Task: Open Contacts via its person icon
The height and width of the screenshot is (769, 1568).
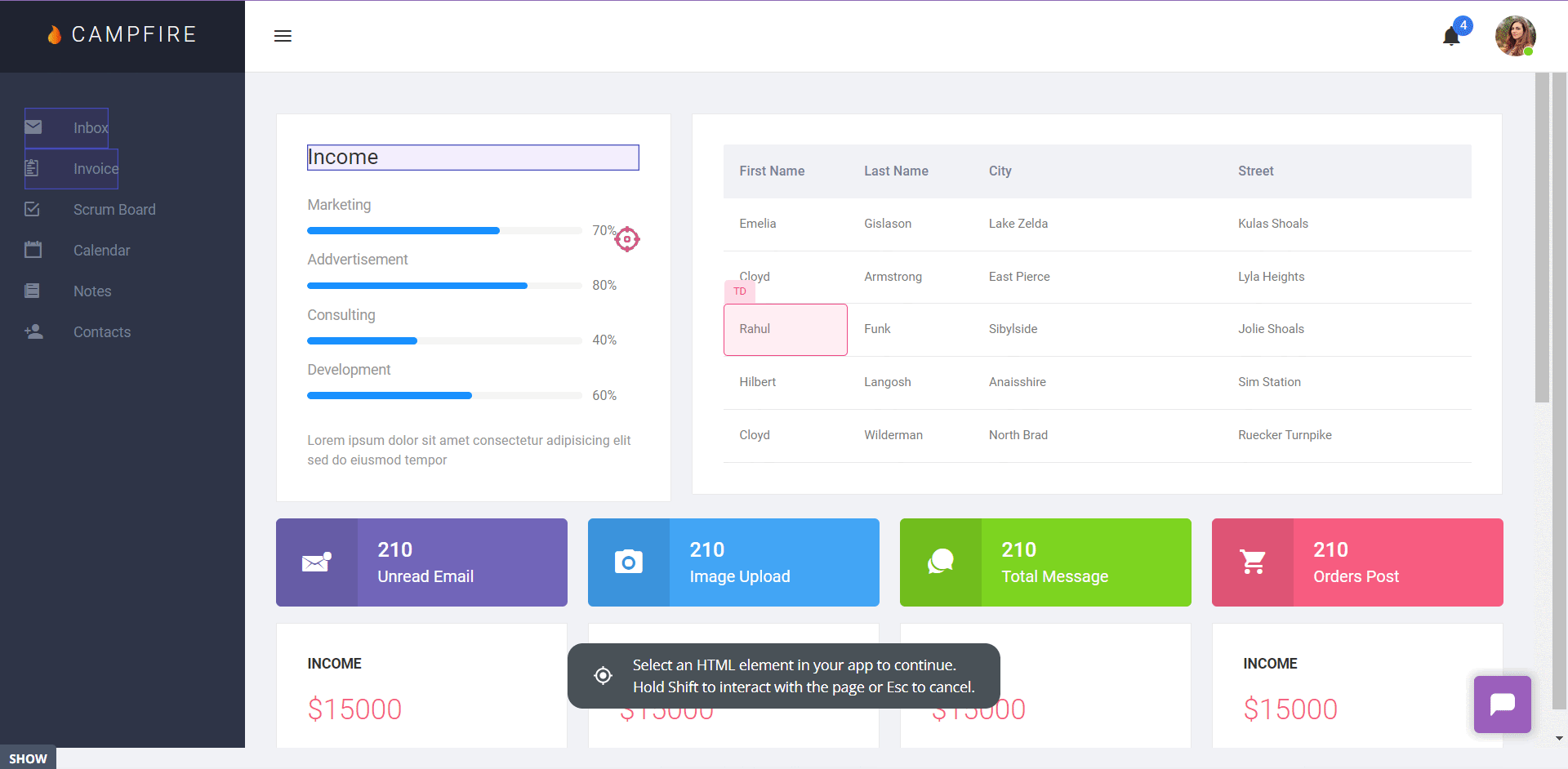Action: coord(33,331)
